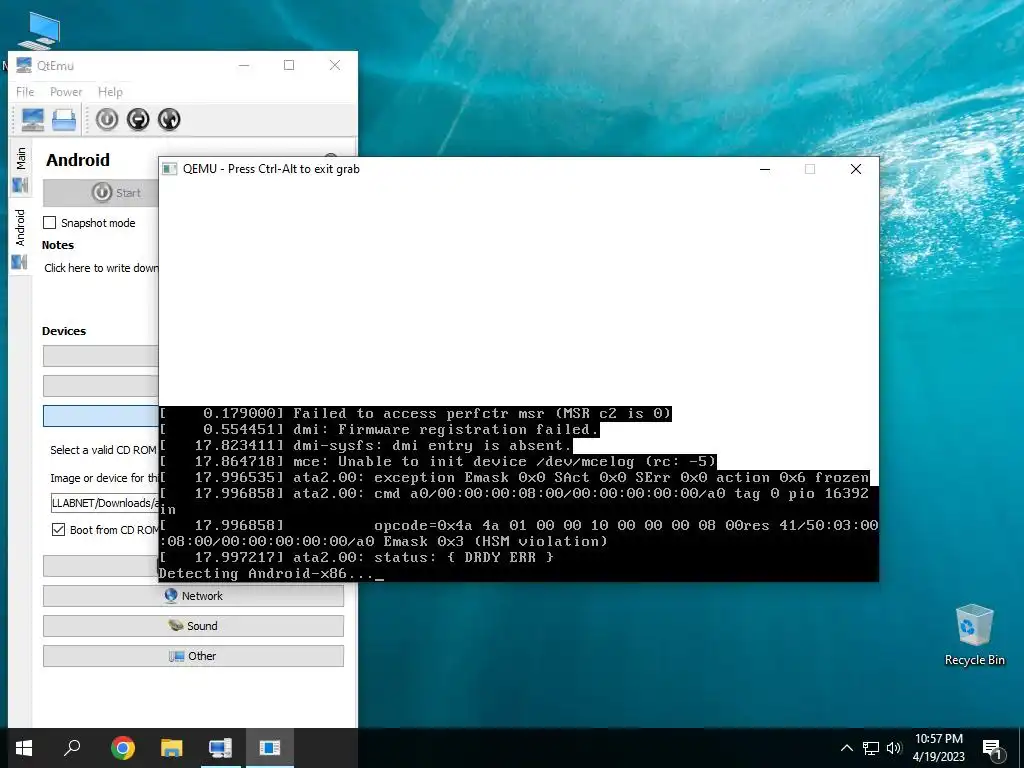
Task: Click the black stop (minus) icon in QtEmu toolbar
Action: [138, 120]
